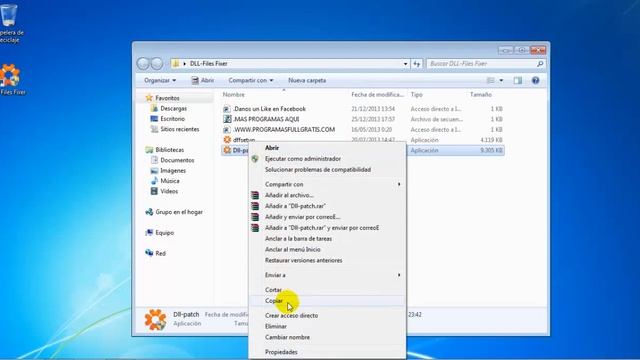This screenshot has width=640, height=360.
Task: Select Añadir y enviar por correoE...
Action: [302, 217]
